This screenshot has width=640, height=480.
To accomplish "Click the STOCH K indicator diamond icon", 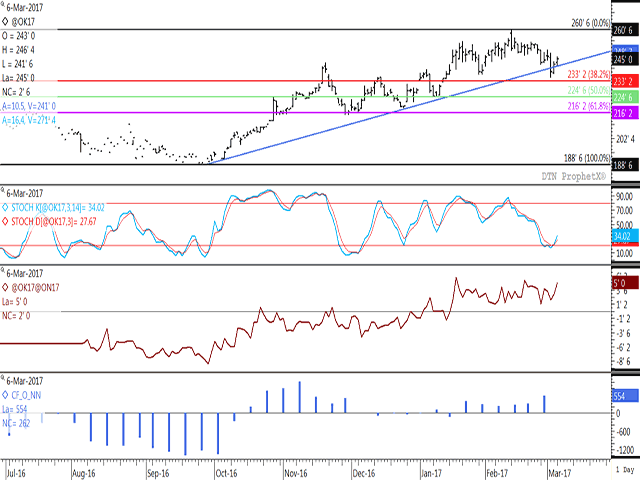I will coord(5,208).
